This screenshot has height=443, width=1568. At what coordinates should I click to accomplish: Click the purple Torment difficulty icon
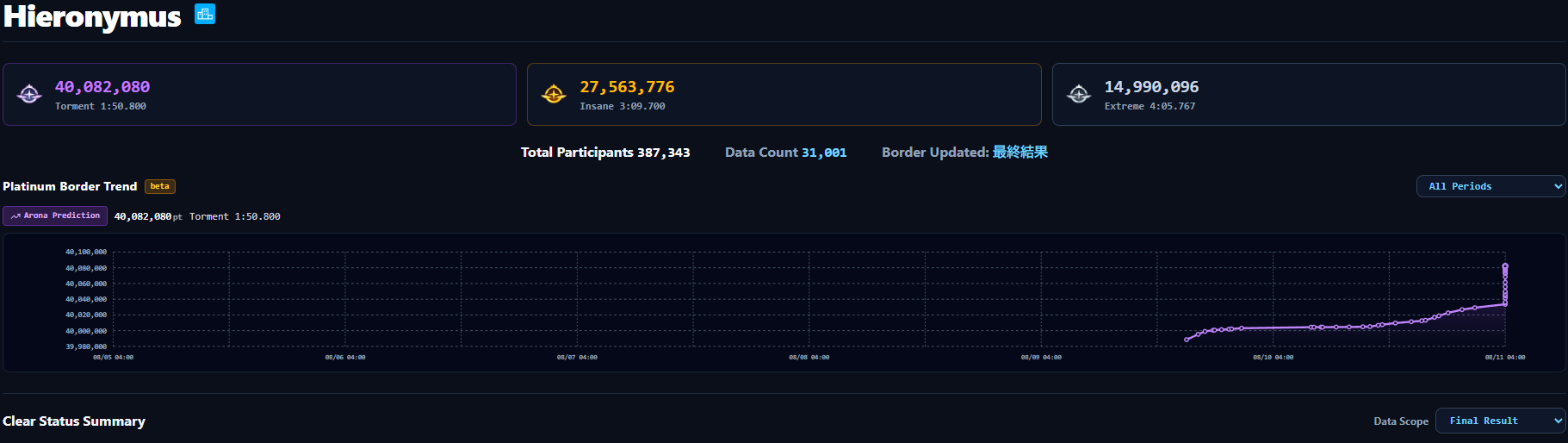(29, 94)
